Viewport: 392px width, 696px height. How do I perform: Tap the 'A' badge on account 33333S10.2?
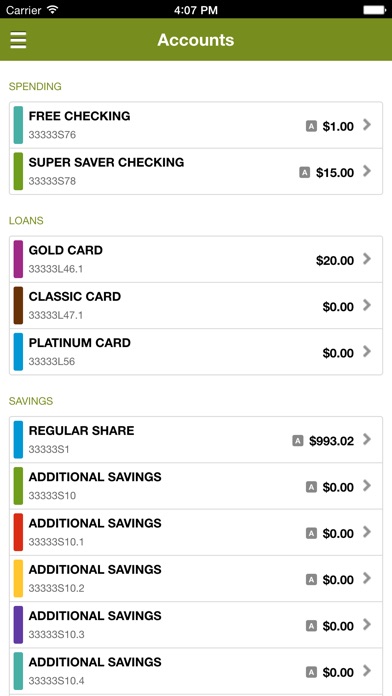click(x=312, y=580)
